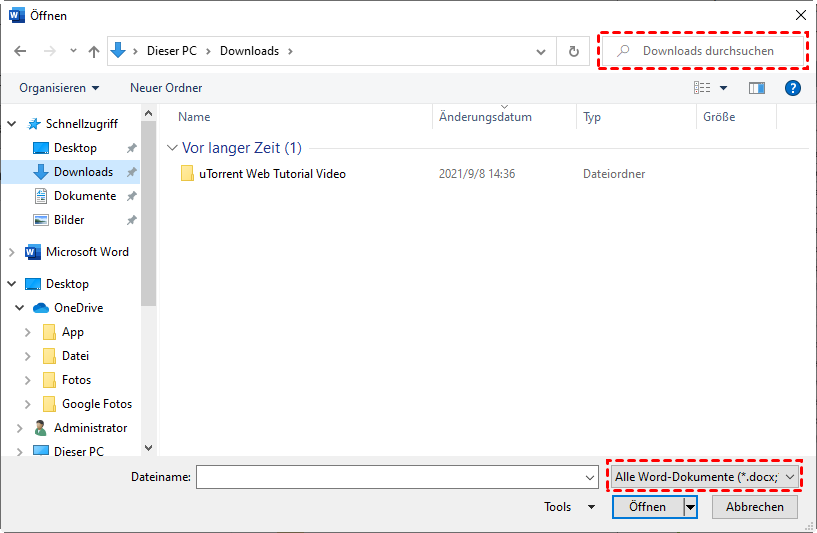The height and width of the screenshot is (533, 817).
Task: Open the address bar history dropdown
Action: [541, 52]
